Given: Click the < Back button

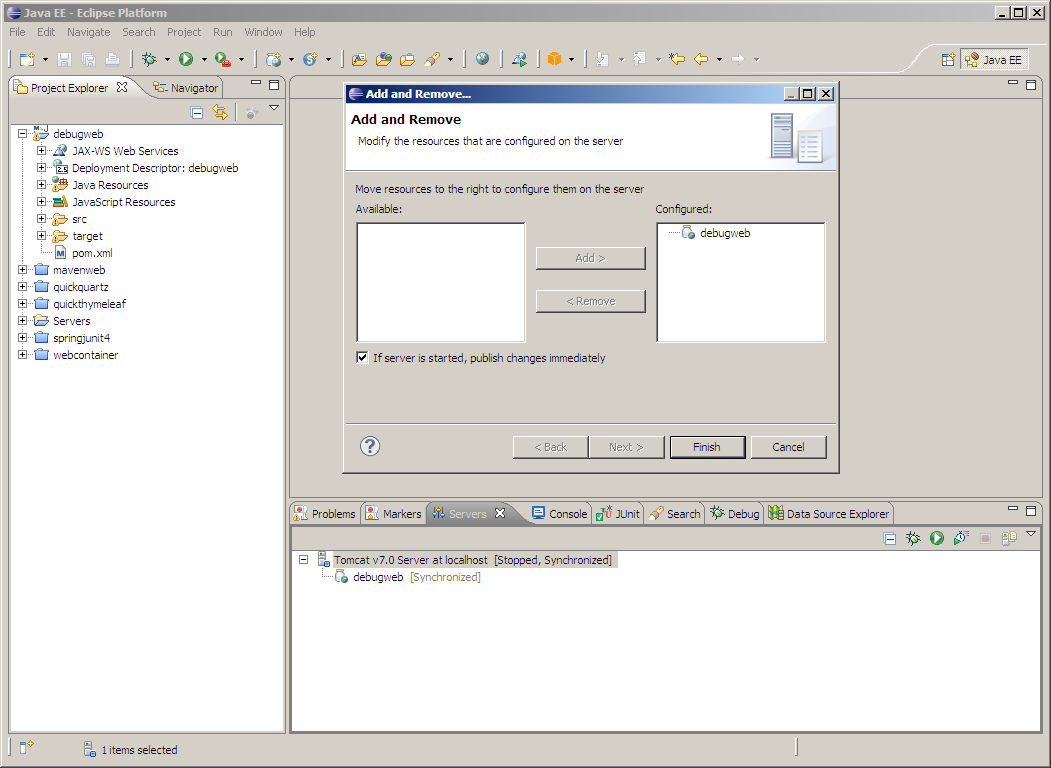Looking at the screenshot, I should (x=551, y=447).
